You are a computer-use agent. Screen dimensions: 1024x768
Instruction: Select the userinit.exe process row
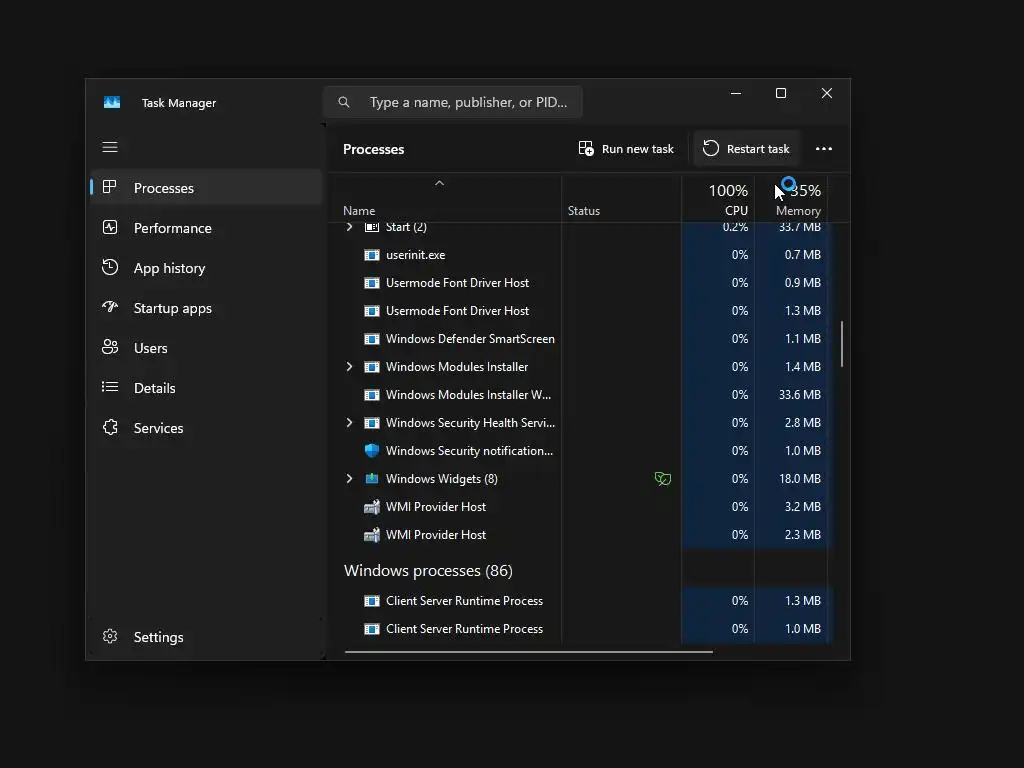pyautogui.click(x=578, y=255)
